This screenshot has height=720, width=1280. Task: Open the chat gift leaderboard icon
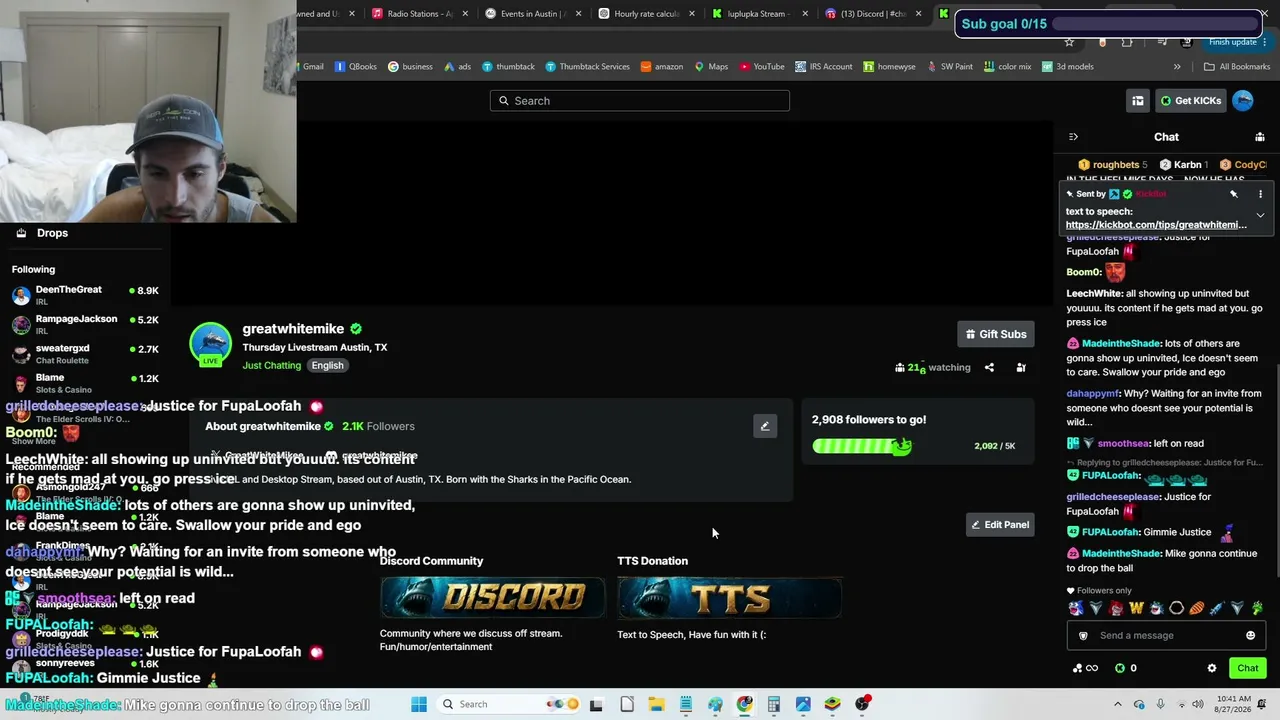click(1260, 137)
